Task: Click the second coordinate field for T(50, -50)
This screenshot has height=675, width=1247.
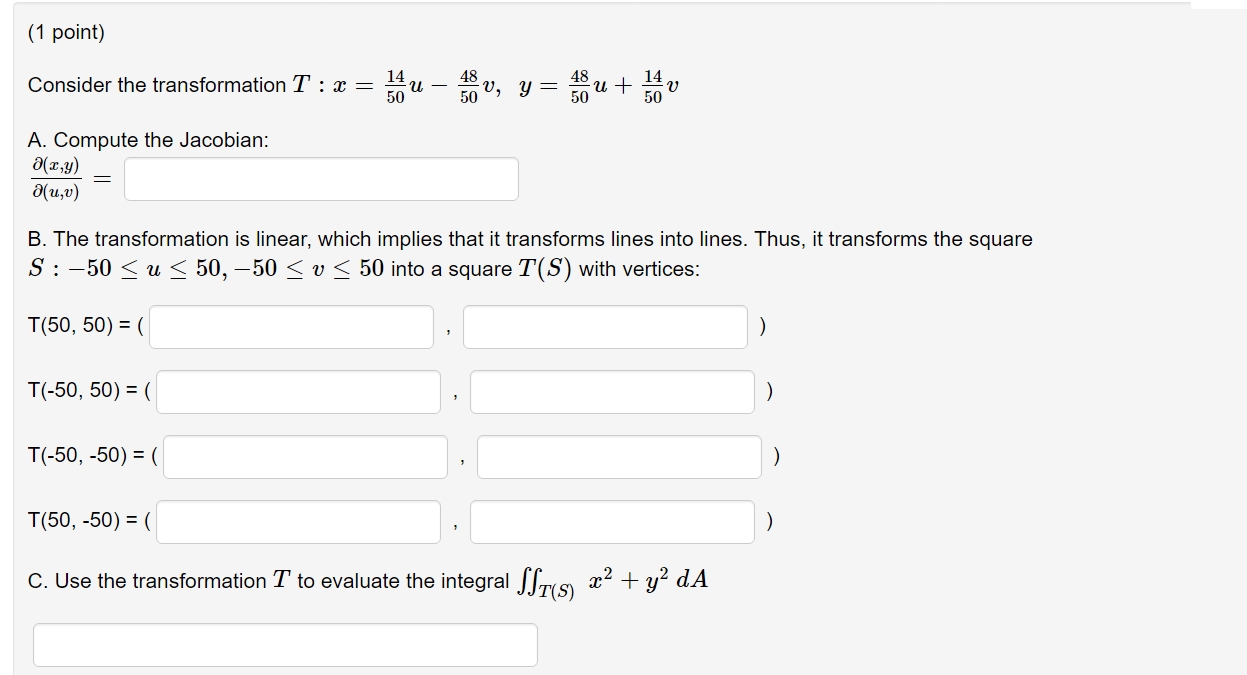Action: 612,521
